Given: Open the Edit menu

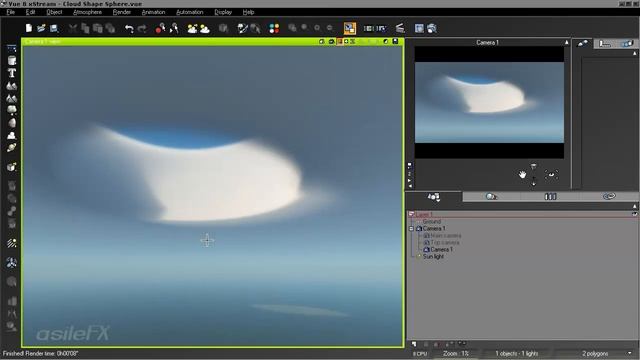Looking at the screenshot, I should pos(30,12).
